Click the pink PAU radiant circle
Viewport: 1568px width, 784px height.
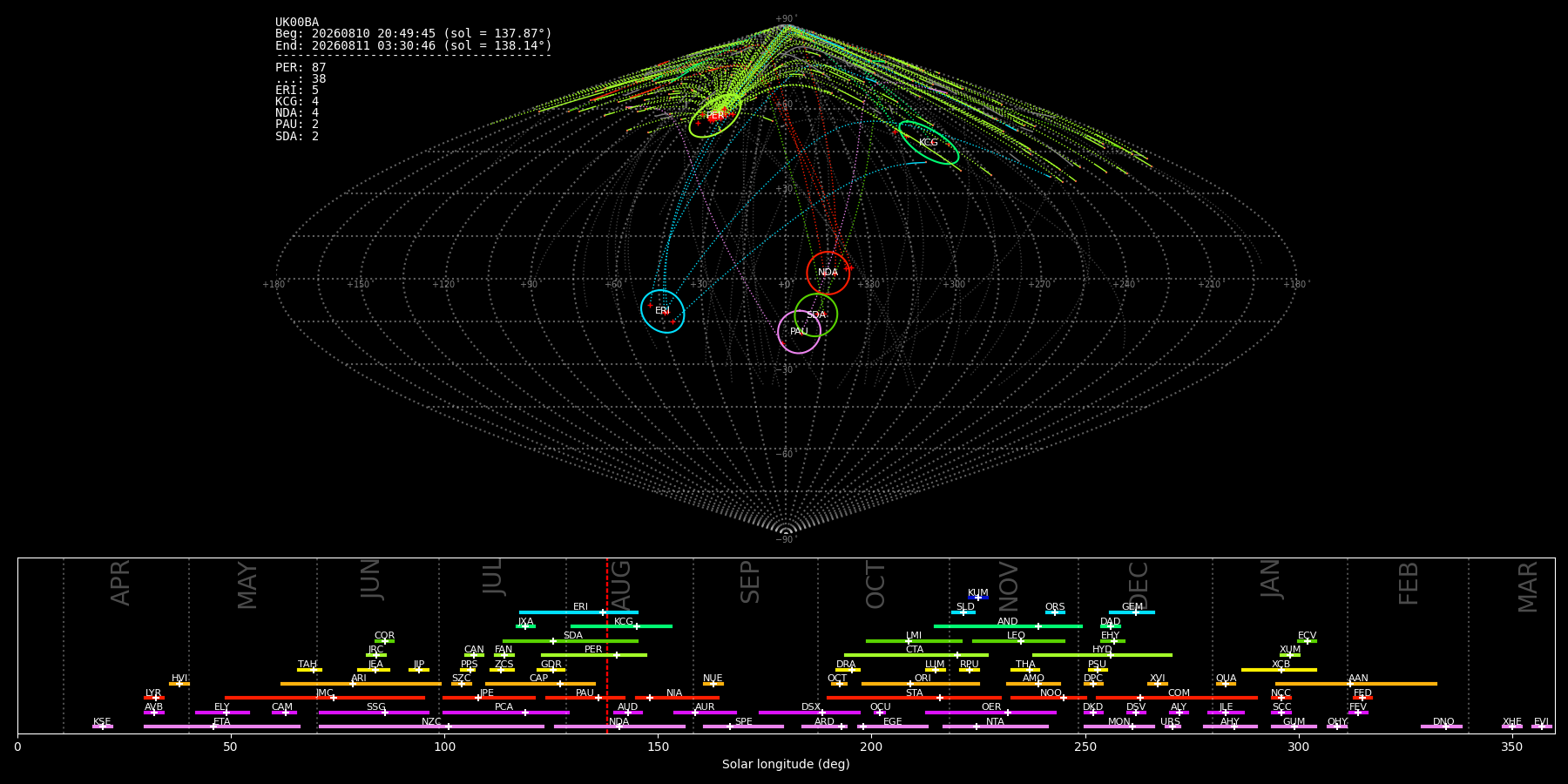click(799, 332)
